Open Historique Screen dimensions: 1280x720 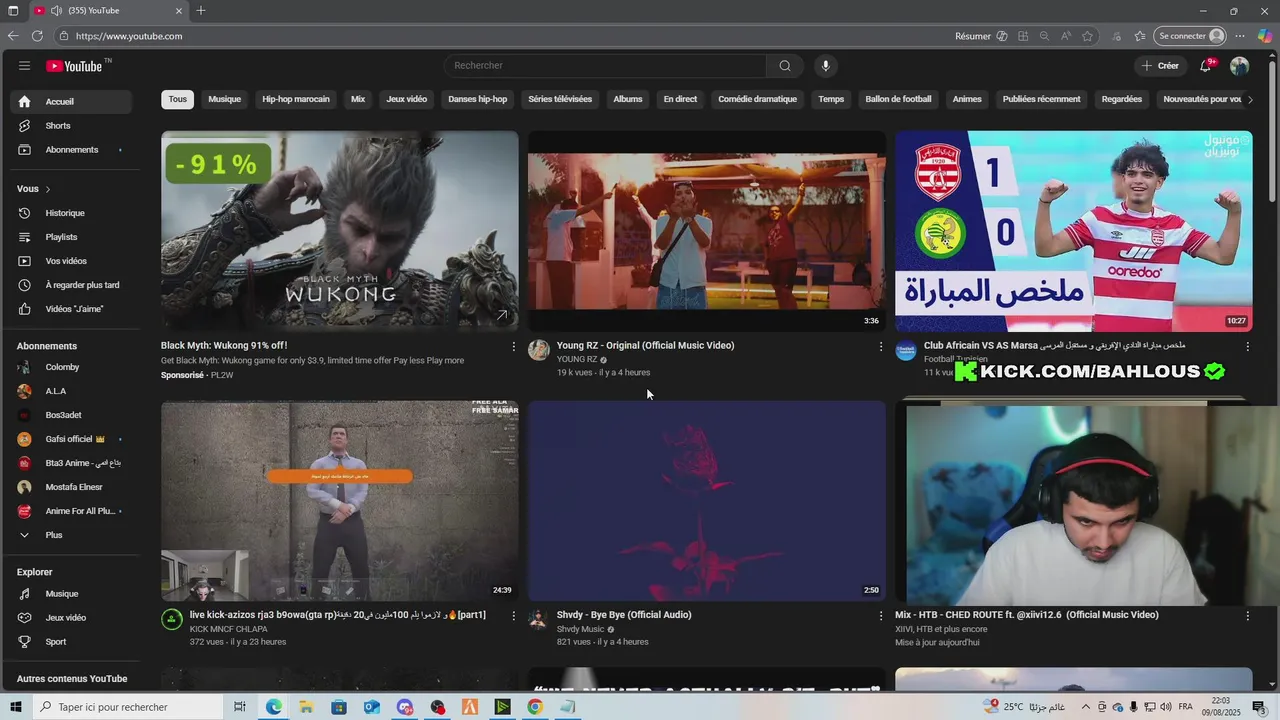(x=71, y=213)
